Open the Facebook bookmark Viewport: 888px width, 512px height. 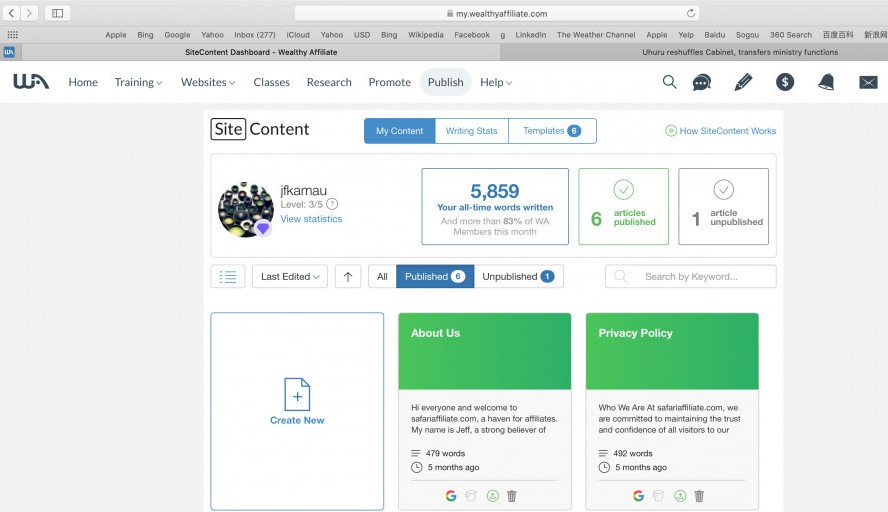tap(472, 35)
